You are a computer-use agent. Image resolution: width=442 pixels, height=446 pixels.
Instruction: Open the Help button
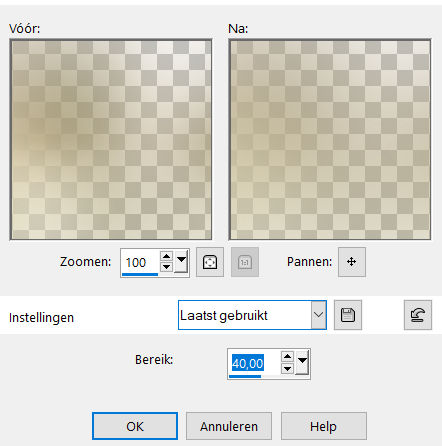[324, 426]
